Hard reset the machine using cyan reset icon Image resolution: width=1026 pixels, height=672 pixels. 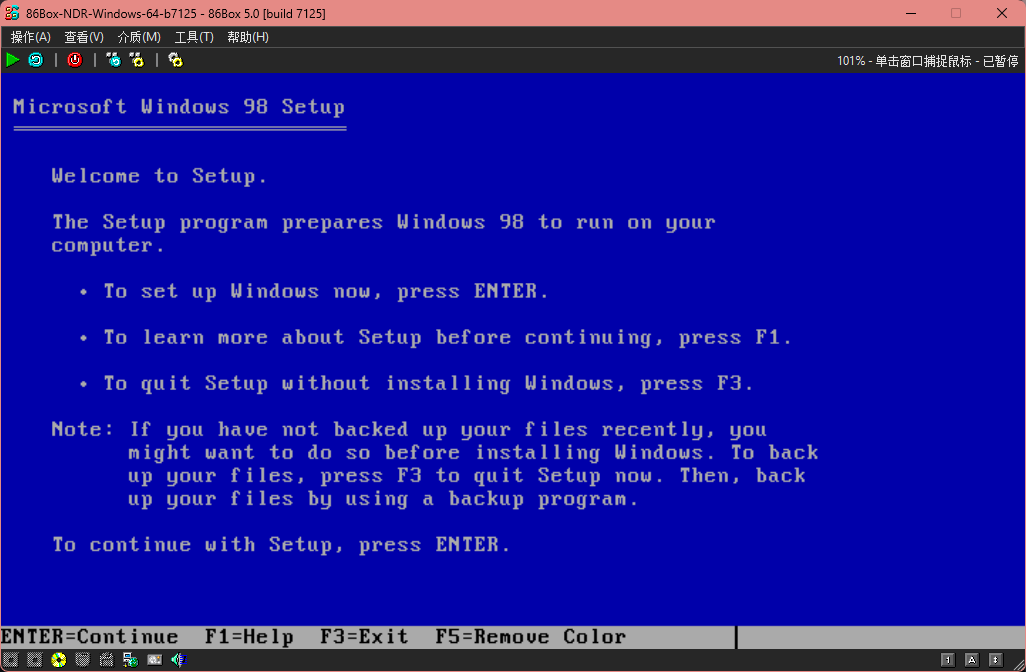click(35, 60)
